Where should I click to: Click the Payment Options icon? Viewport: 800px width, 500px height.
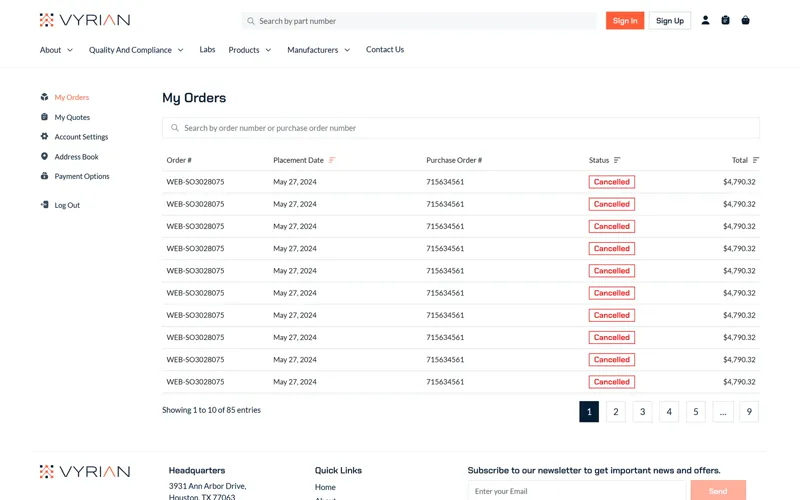tap(44, 176)
